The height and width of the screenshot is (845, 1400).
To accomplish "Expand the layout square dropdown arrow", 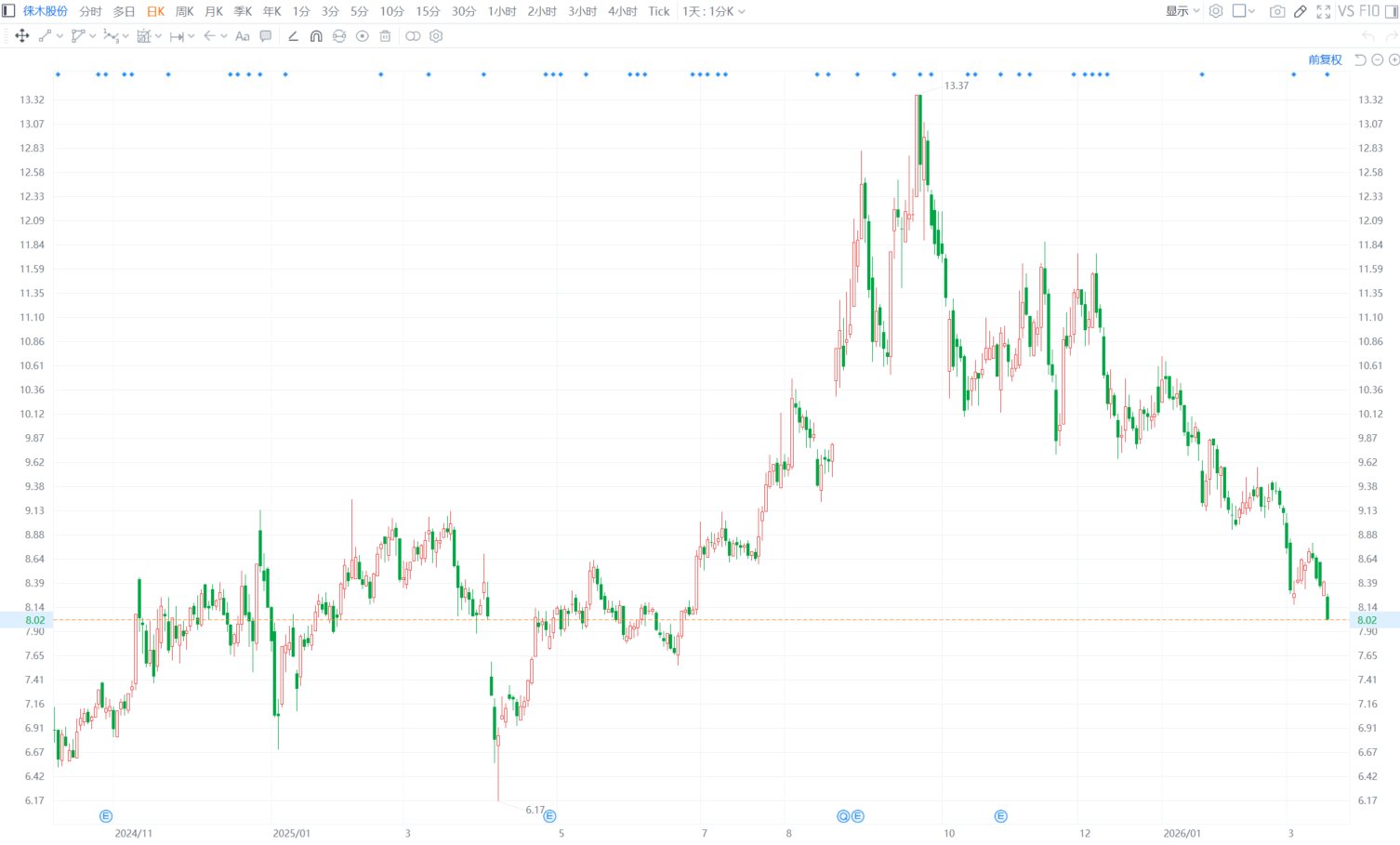I will (x=1252, y=11).
